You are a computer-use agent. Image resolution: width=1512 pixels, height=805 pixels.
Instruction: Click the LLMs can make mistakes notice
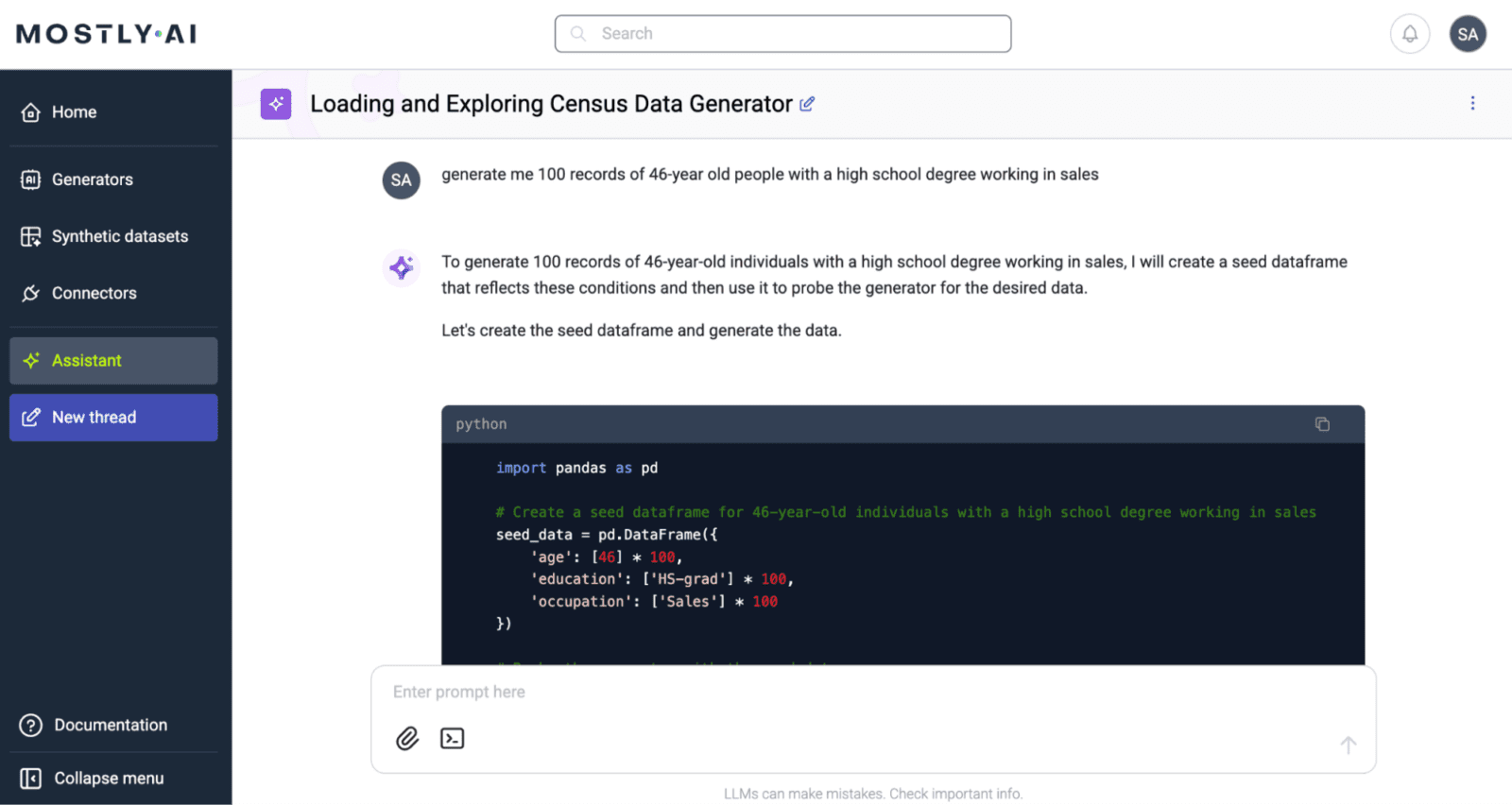coord(873,794)
